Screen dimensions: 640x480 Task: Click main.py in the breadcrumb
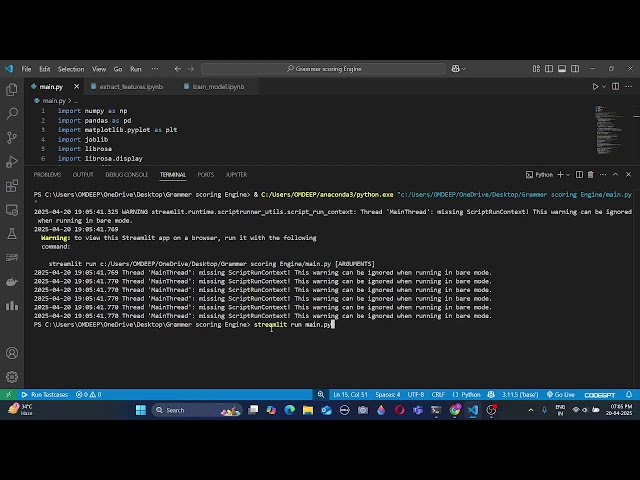point(54,100)
